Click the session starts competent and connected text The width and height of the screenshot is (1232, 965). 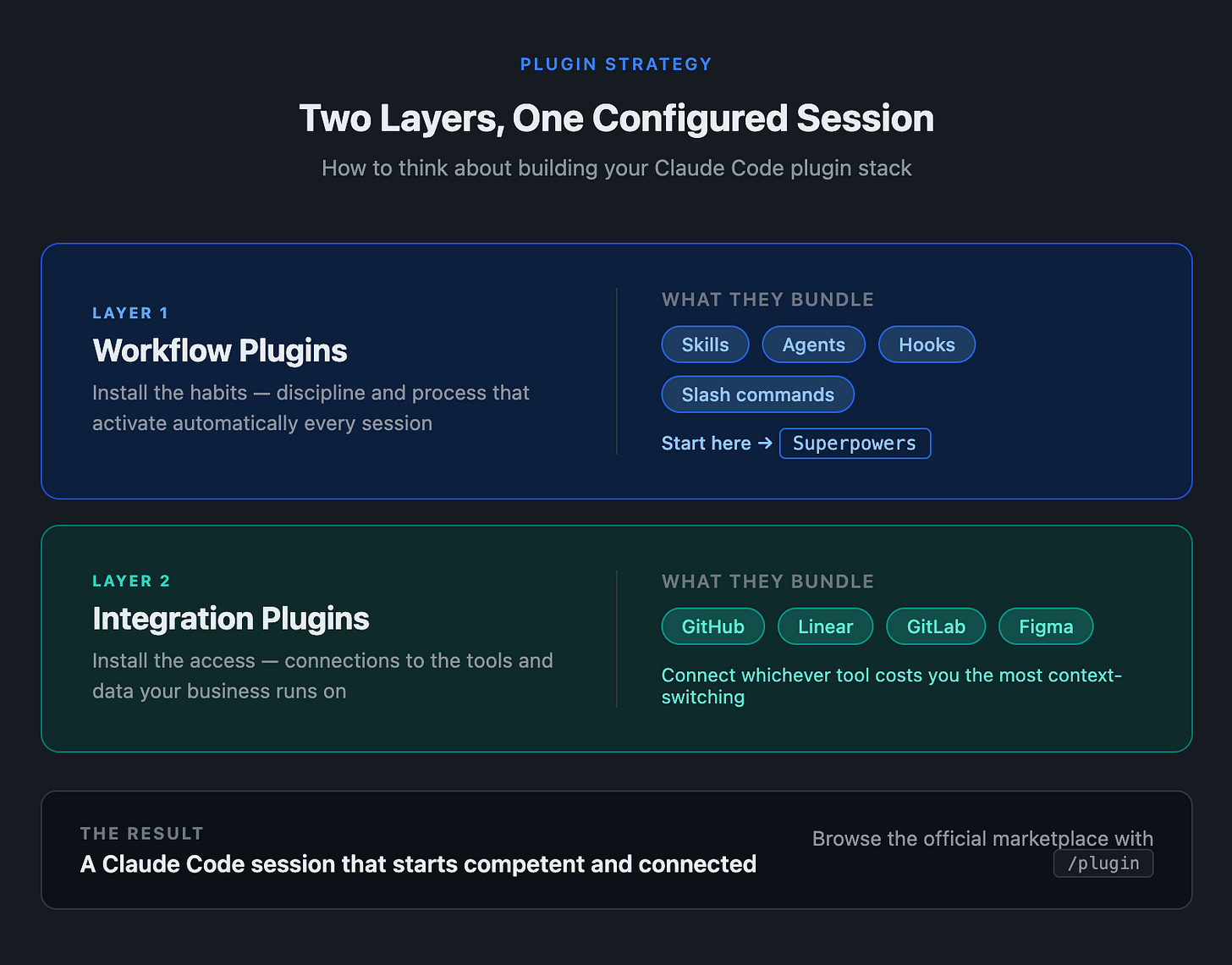coord(418,864)
